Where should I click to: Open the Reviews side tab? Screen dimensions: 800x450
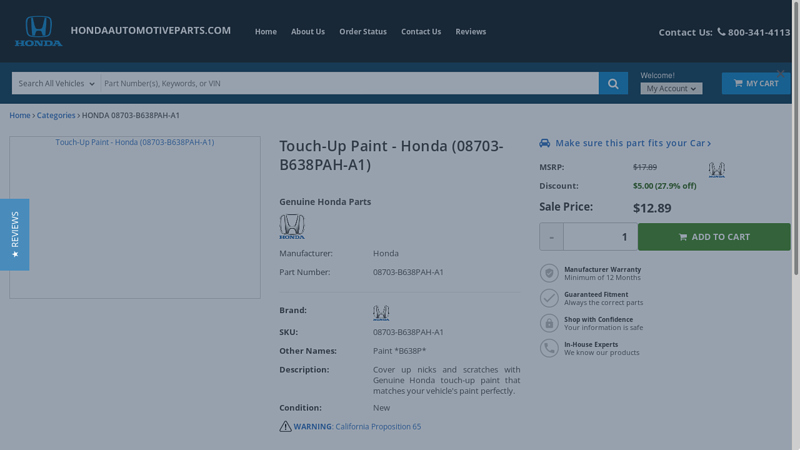click(x=14, y=235)
